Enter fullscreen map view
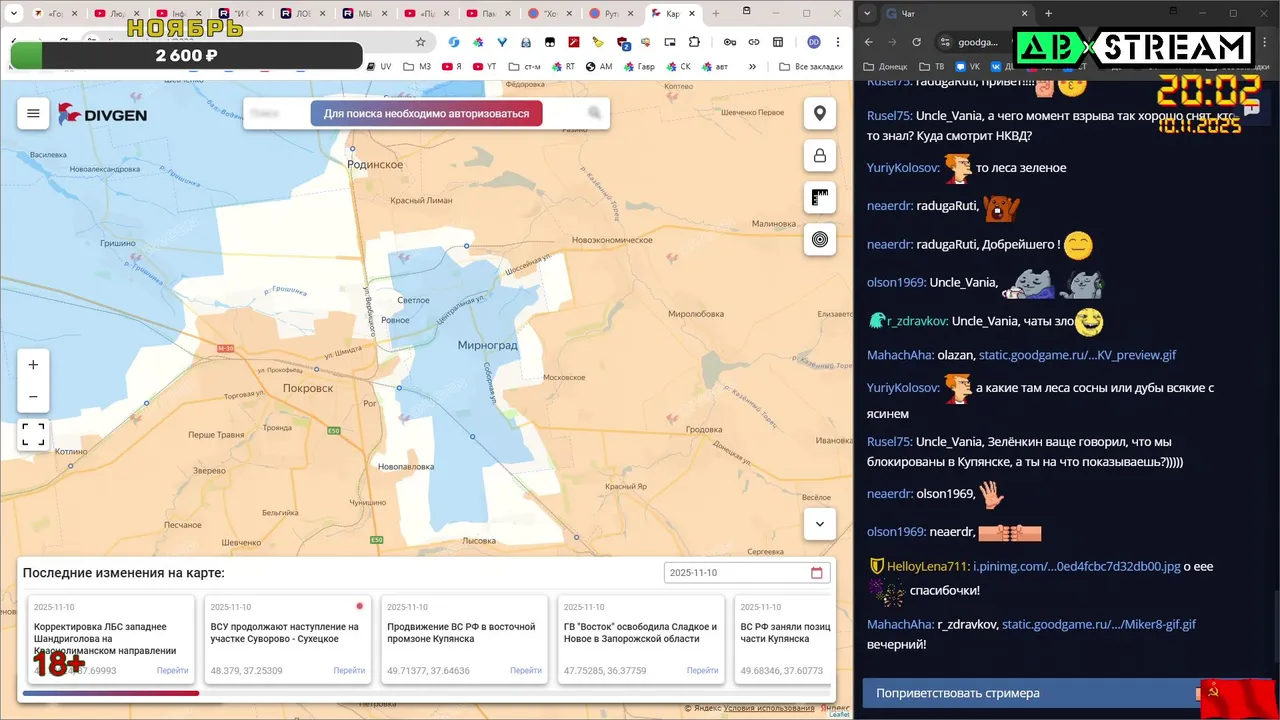 coord(33,435)
